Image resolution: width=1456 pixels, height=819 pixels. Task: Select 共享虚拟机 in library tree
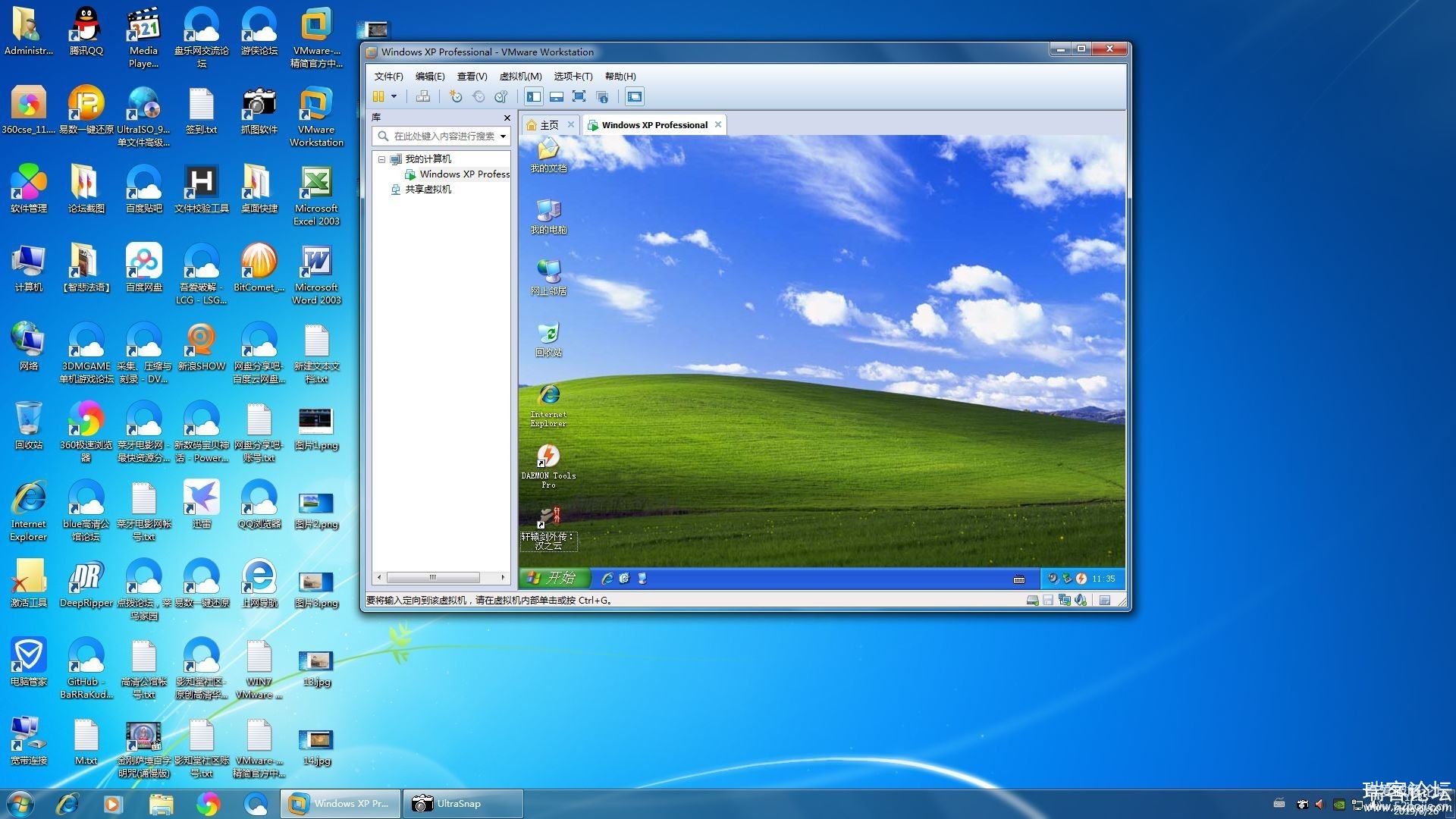click(x=421, y=190)
